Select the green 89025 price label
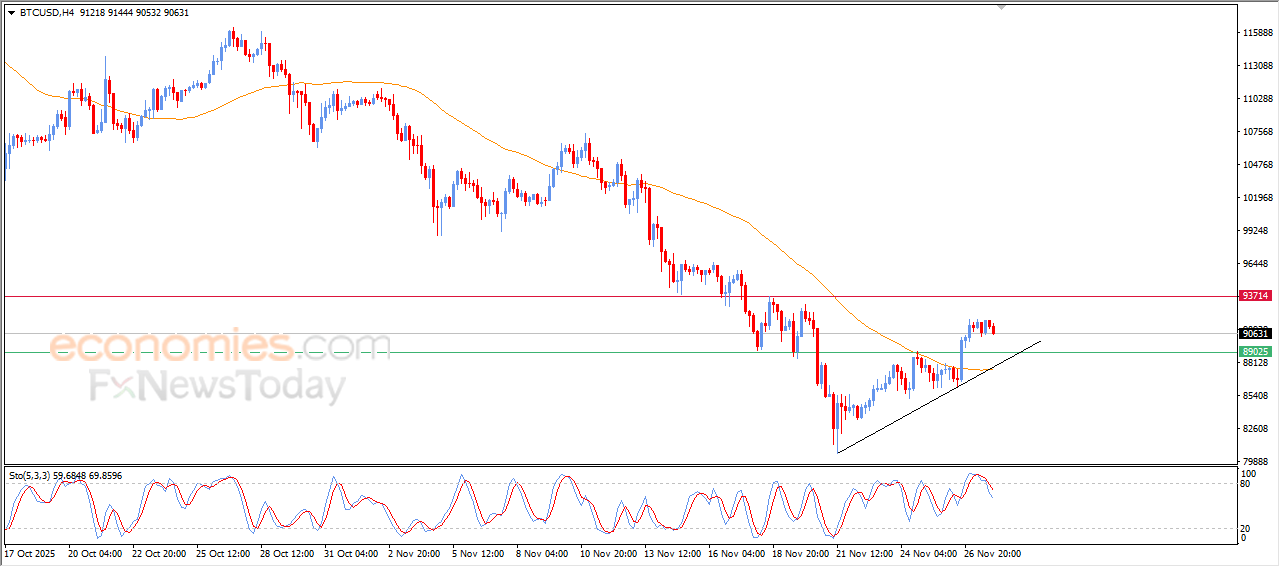The width and height of the screenshot is (1280, 567). [x=1255, y=352]
